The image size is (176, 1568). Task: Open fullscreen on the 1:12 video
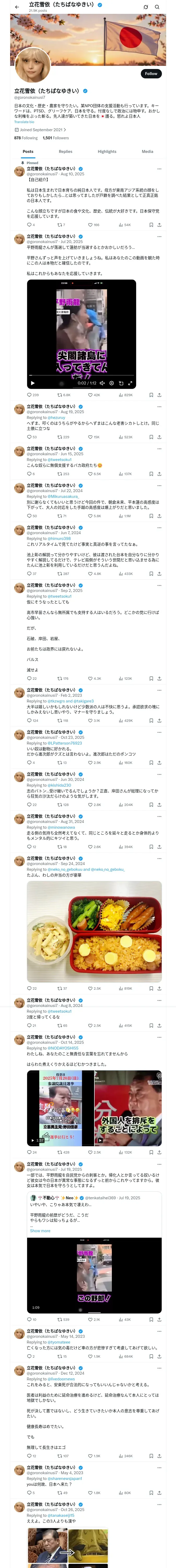[130, 383]
